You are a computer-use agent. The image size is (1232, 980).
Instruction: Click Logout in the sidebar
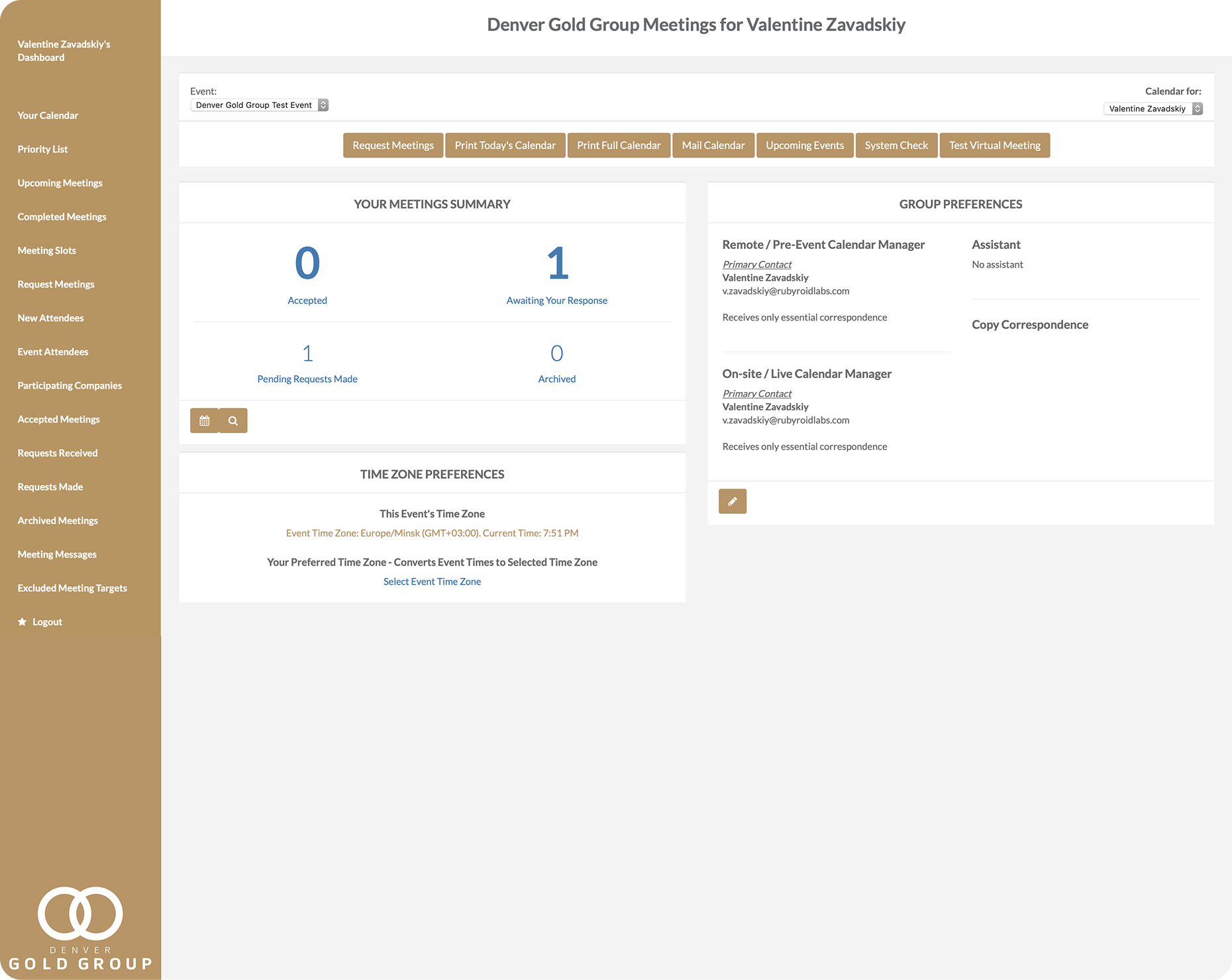(47, 622)
